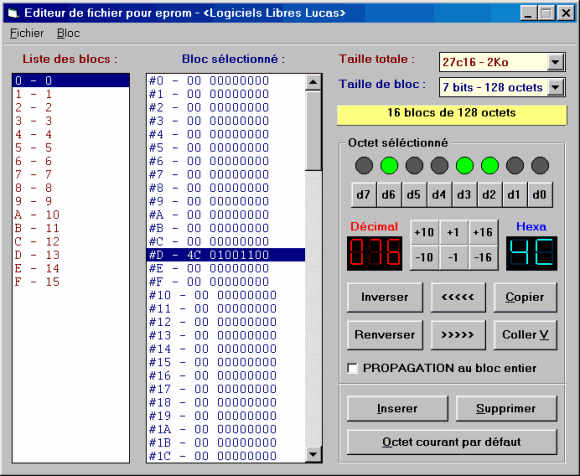
Task: Click the +16 increment button
Action: coord(483,232)
